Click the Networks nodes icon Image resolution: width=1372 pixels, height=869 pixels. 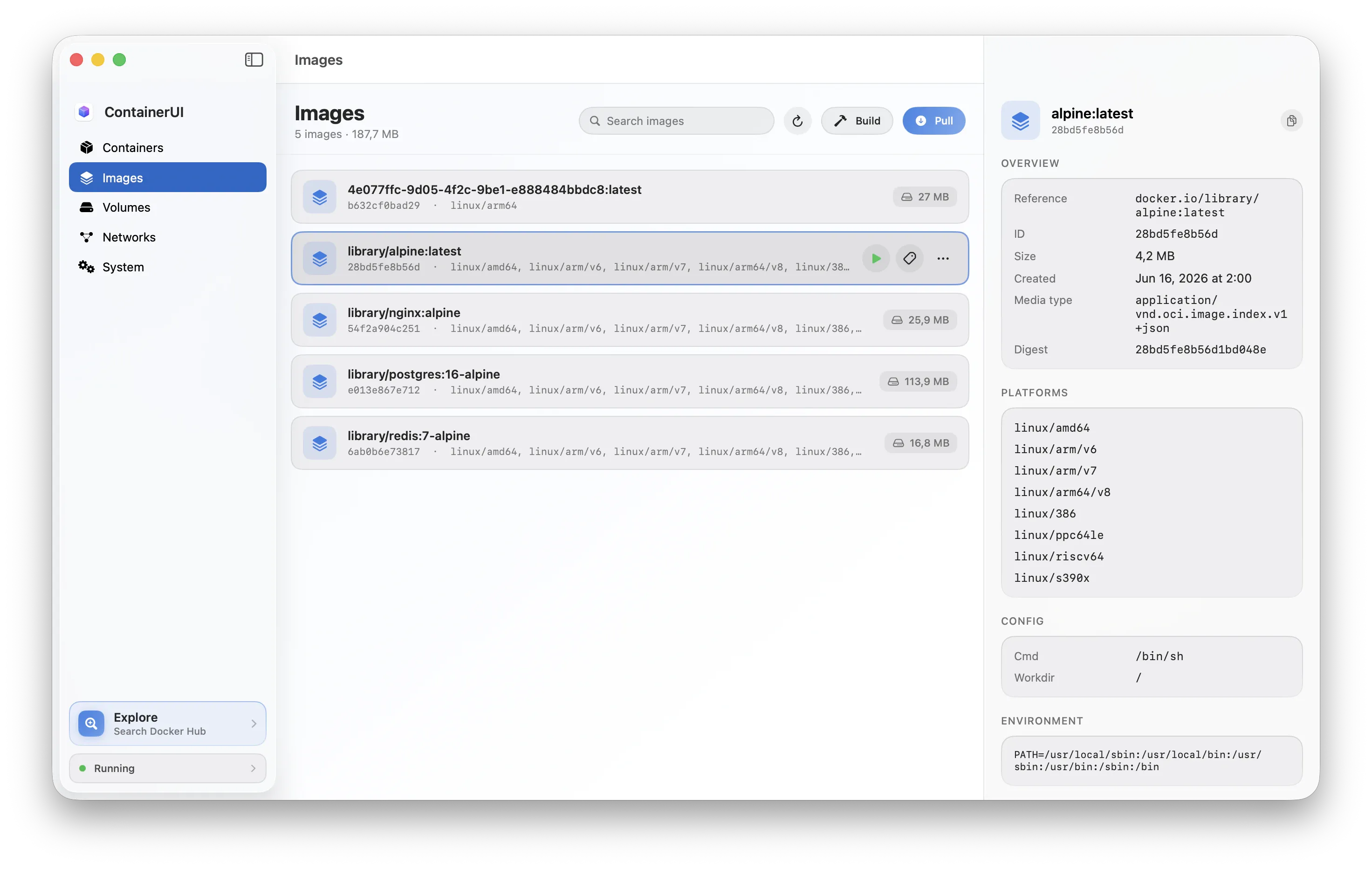point(87,237)
